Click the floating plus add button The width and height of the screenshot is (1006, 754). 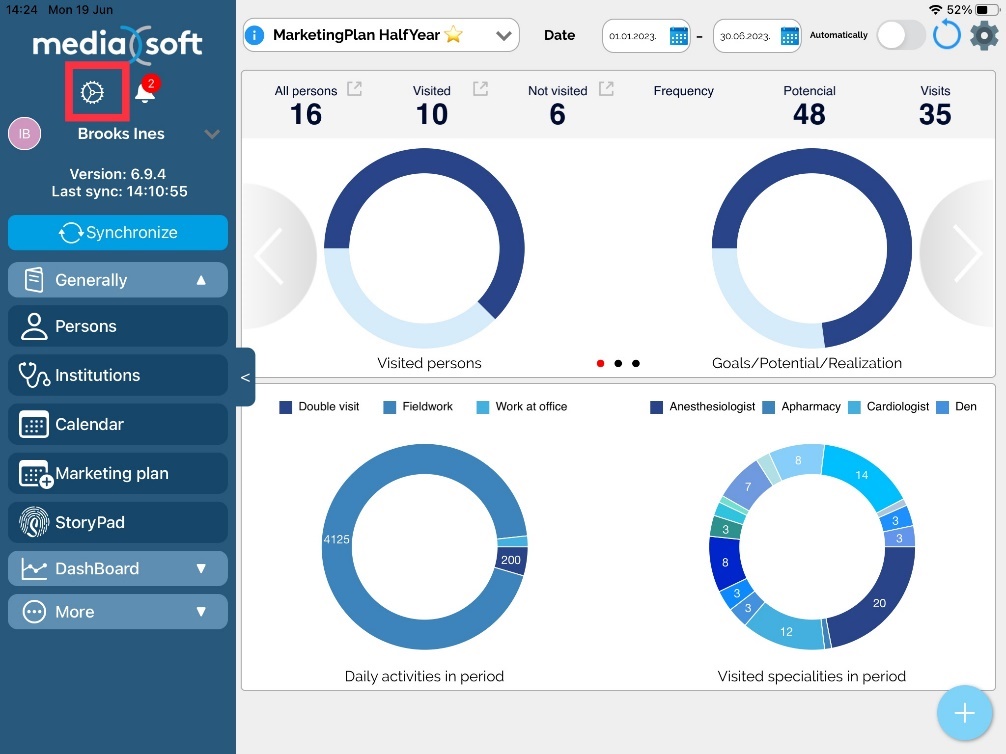click(964, 712)
